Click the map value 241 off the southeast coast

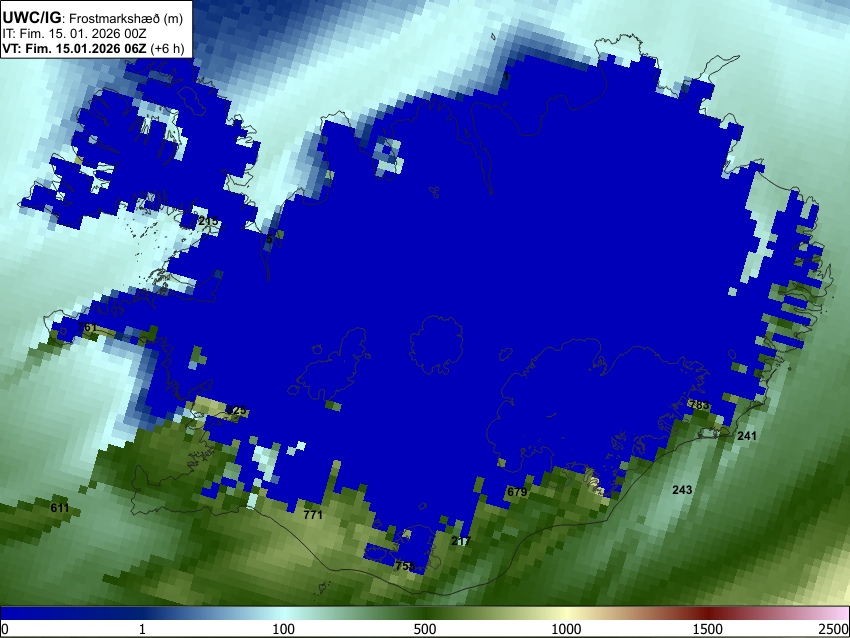click(x=746, y=435)
